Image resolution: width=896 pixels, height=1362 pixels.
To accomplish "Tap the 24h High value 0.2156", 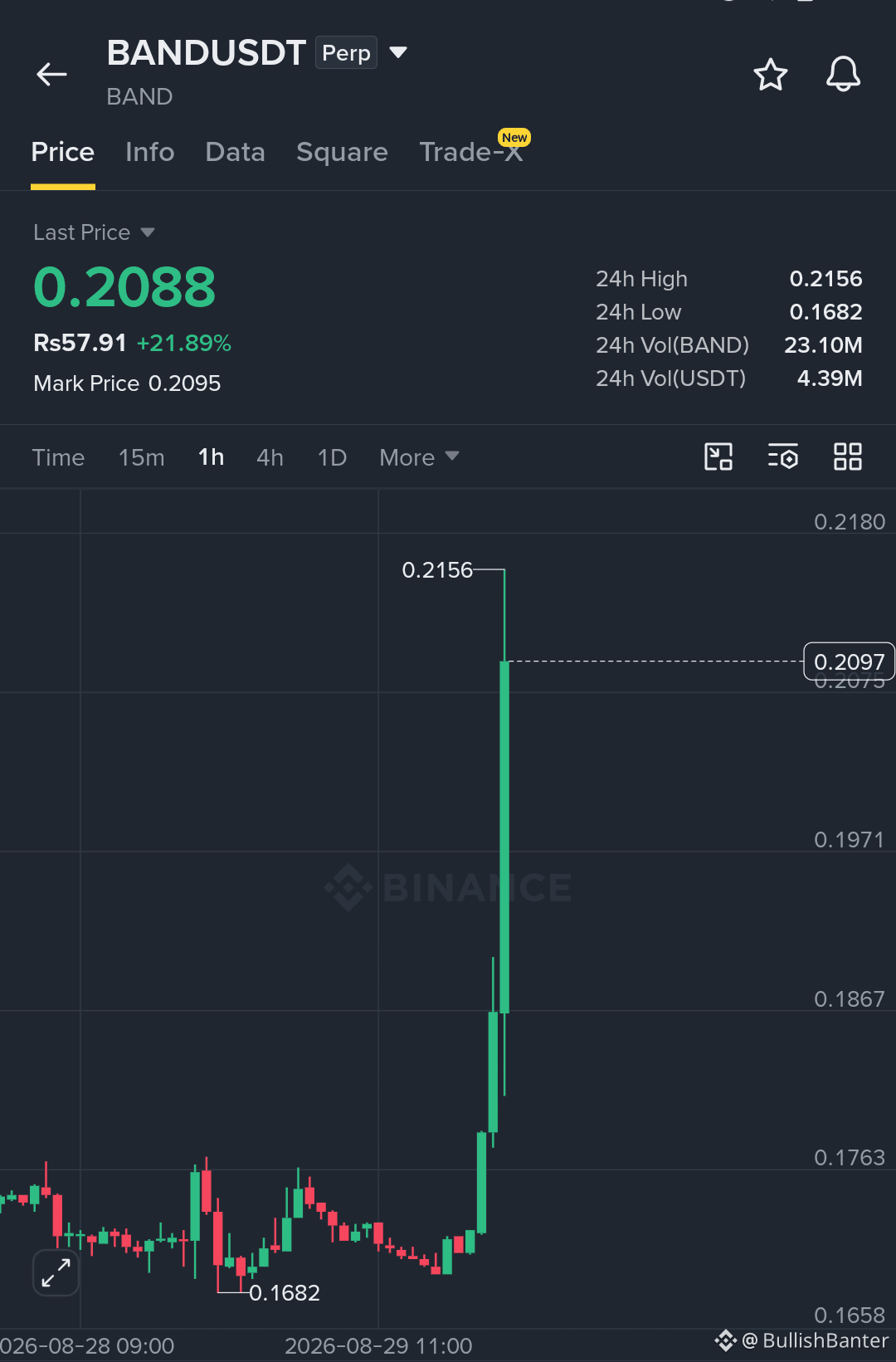I will coord(825,279).
